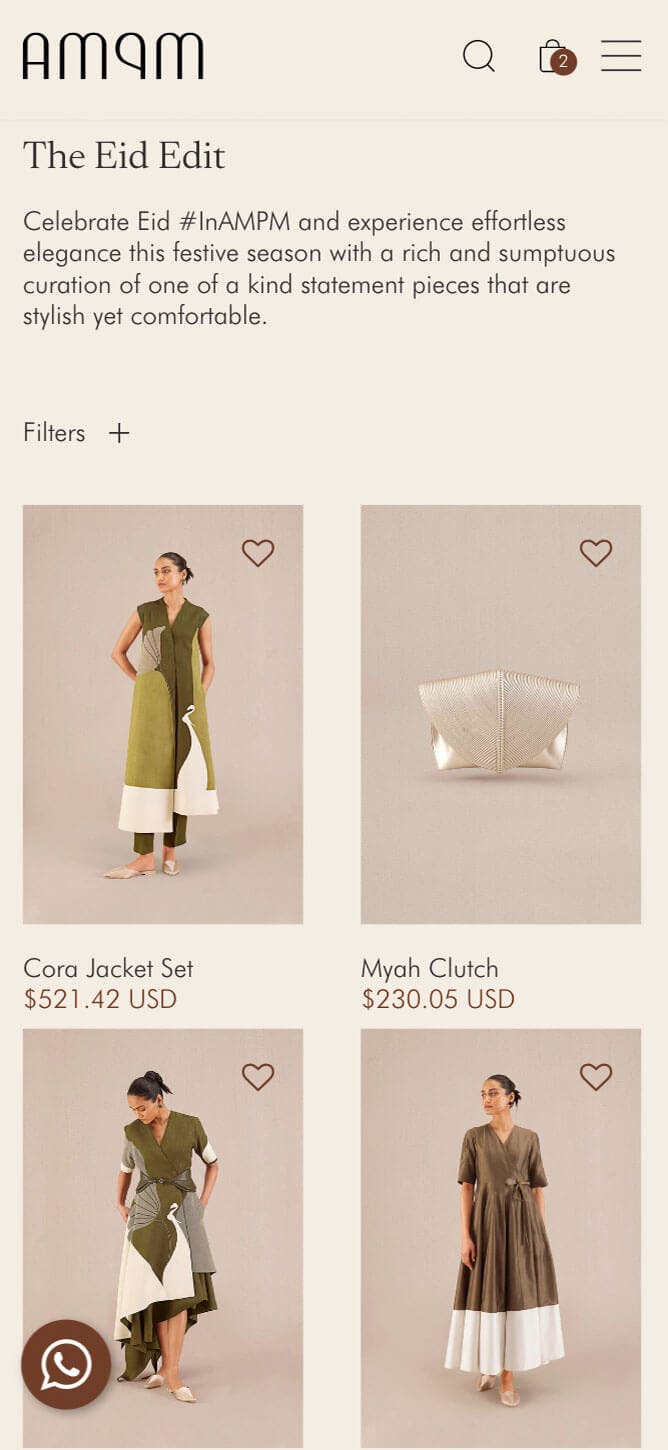
Task: Open the hamburger menu
Action: [x=621, y=56]
